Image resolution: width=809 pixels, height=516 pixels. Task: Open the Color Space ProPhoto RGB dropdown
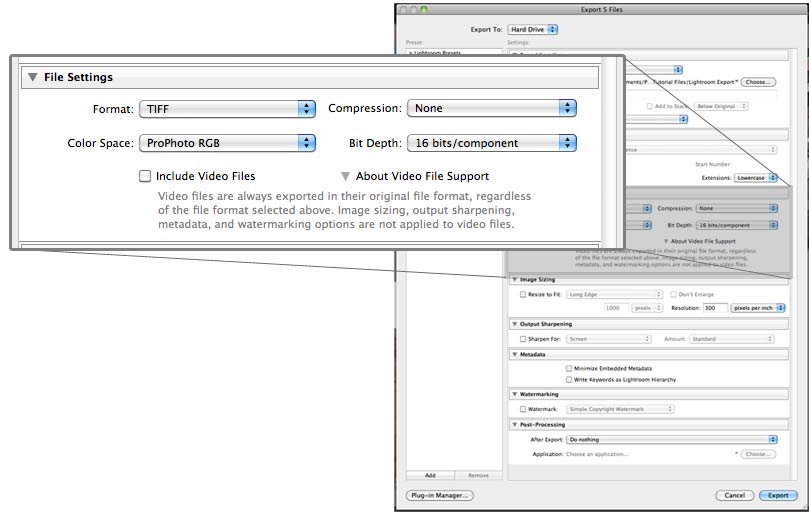click(x=227, y=143)
